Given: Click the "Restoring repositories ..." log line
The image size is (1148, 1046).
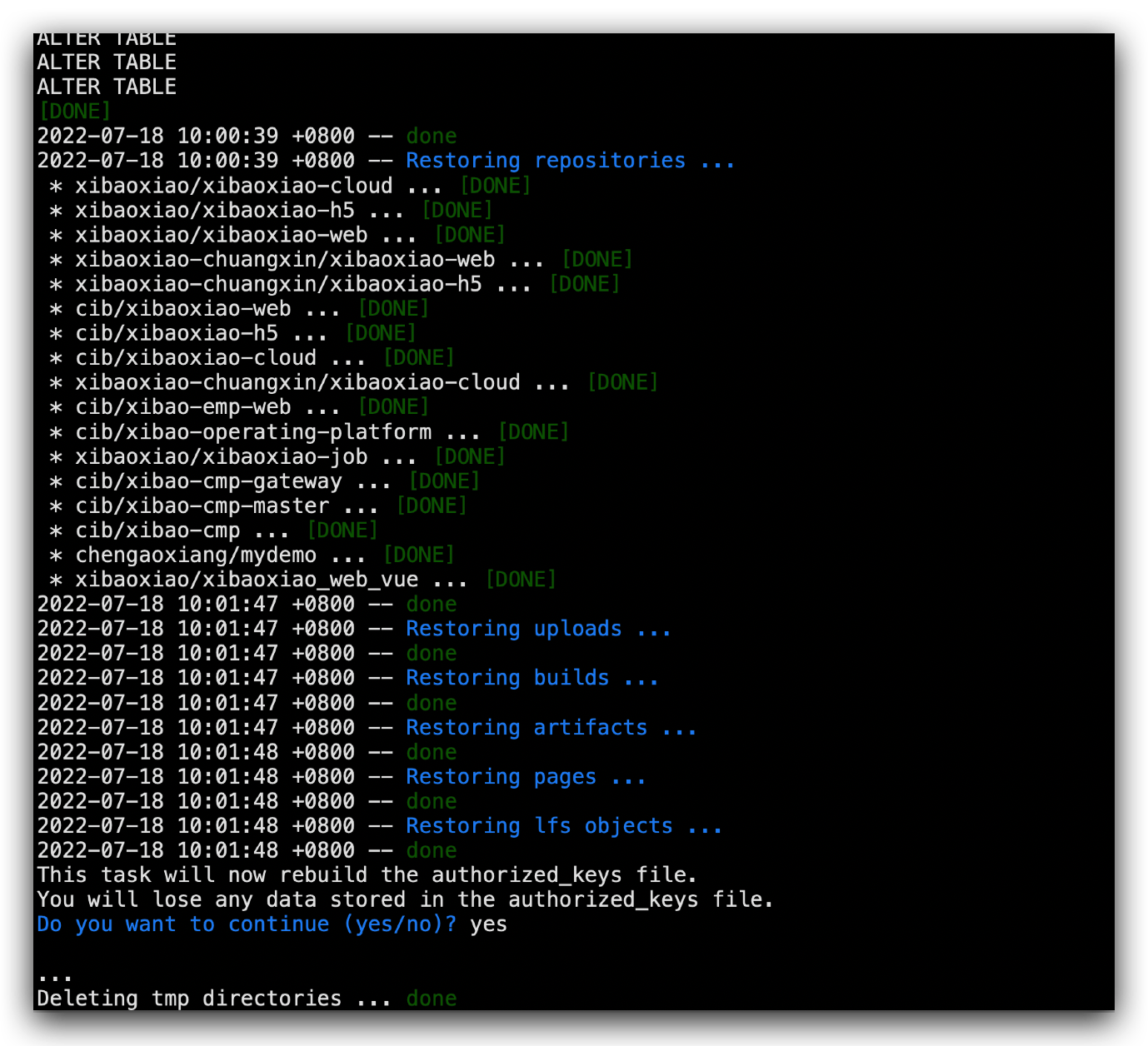Looking at the screenshot, I should pos(570,161).
